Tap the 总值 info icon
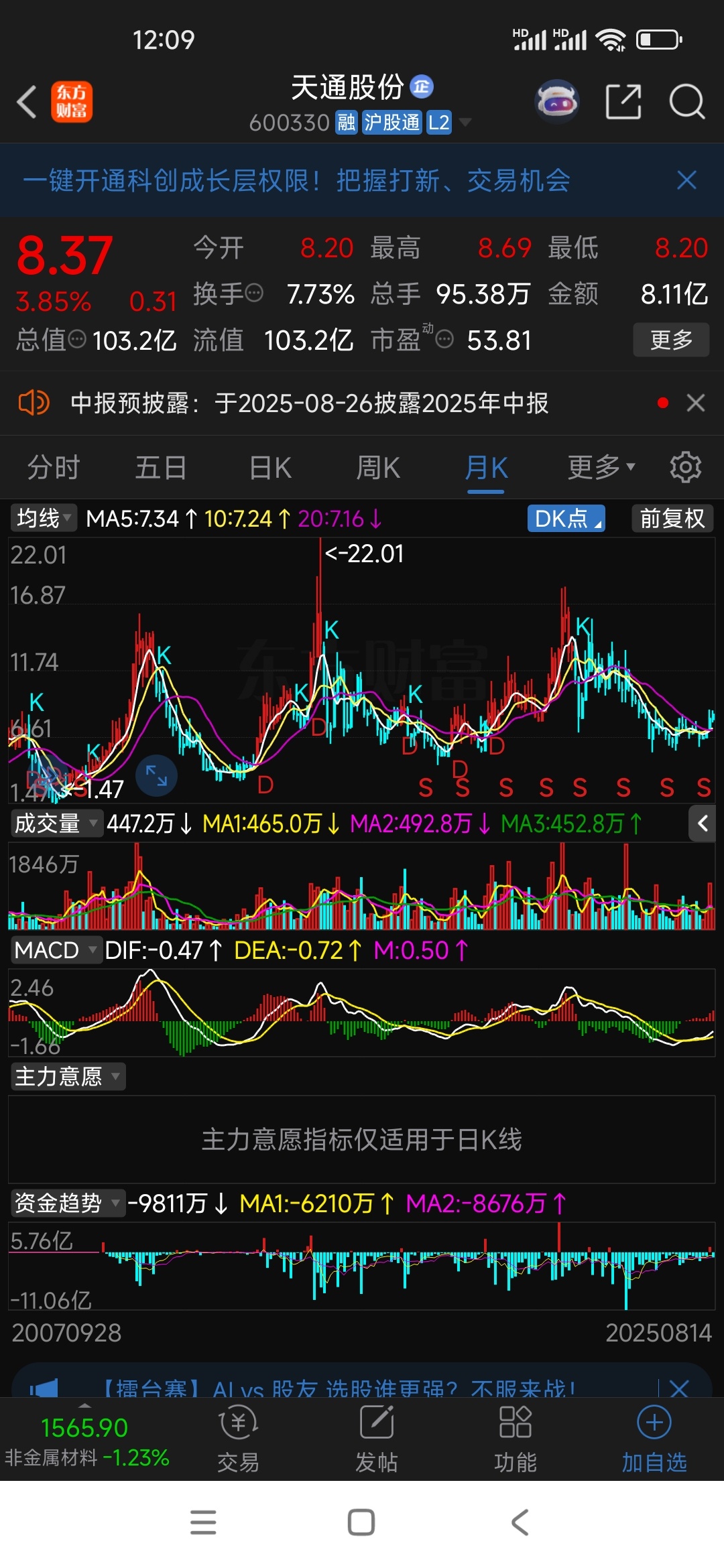The width and height of the screenshot is (724, 1568). point(77,339)
